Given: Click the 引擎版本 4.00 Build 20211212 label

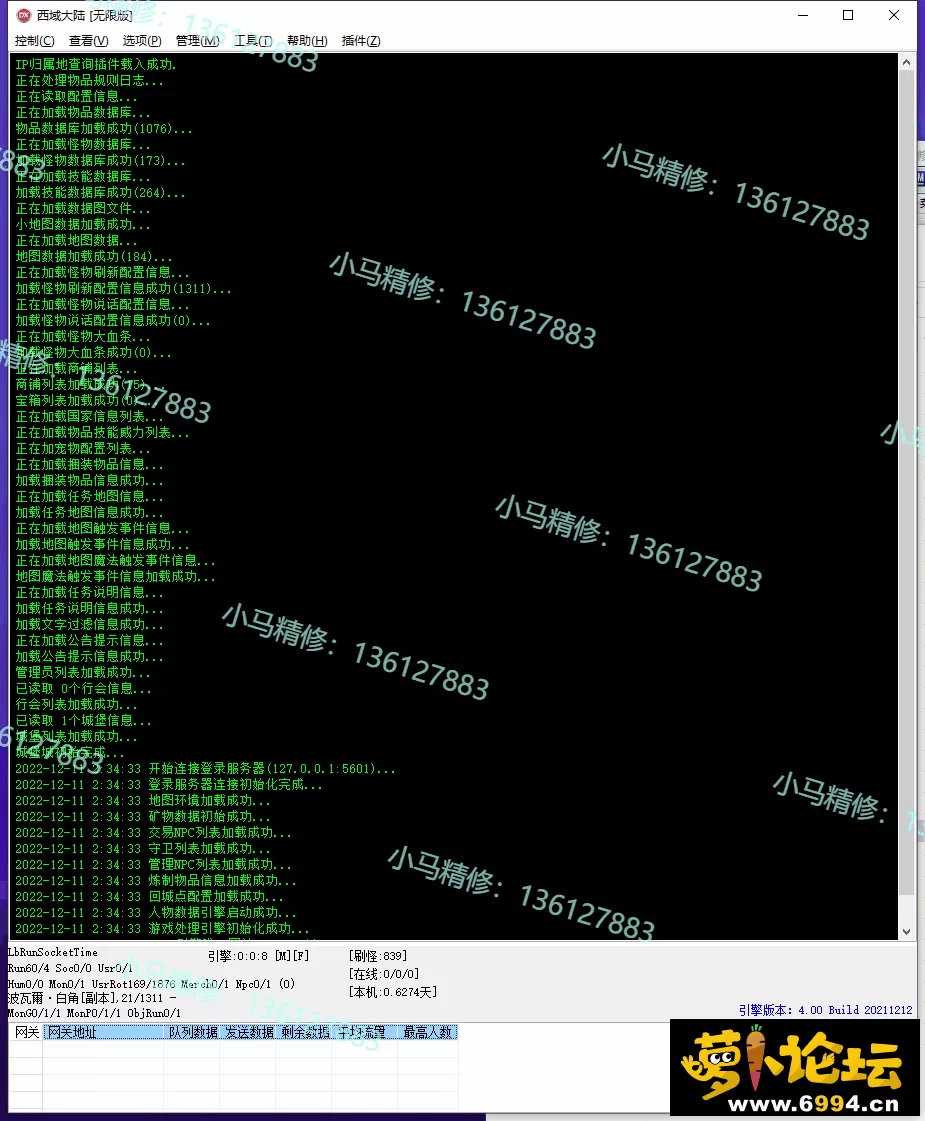Looking at the screenshot, I should point(826,1009).
